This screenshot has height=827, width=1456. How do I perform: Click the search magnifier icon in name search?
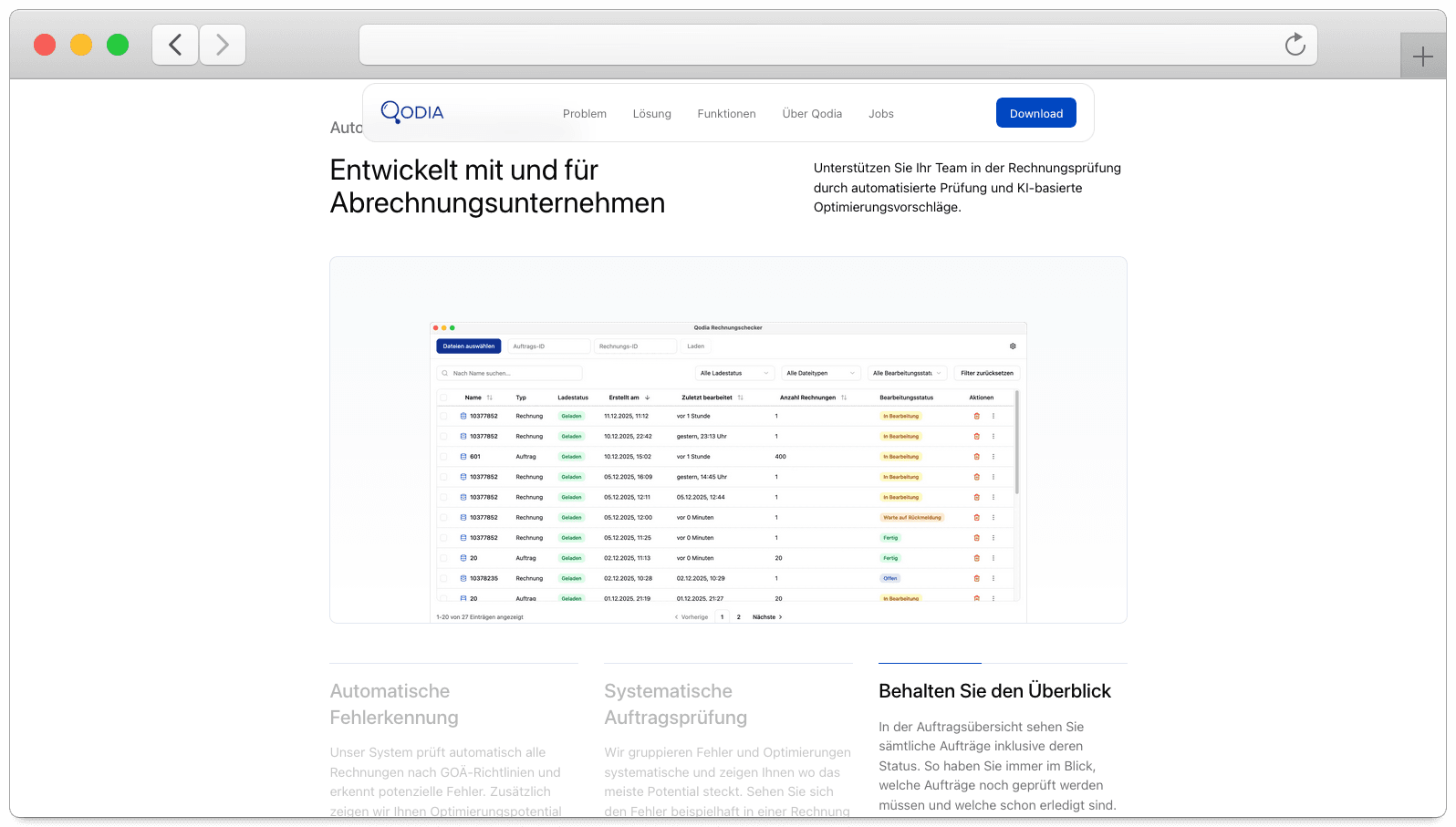(x=445, y=373)
